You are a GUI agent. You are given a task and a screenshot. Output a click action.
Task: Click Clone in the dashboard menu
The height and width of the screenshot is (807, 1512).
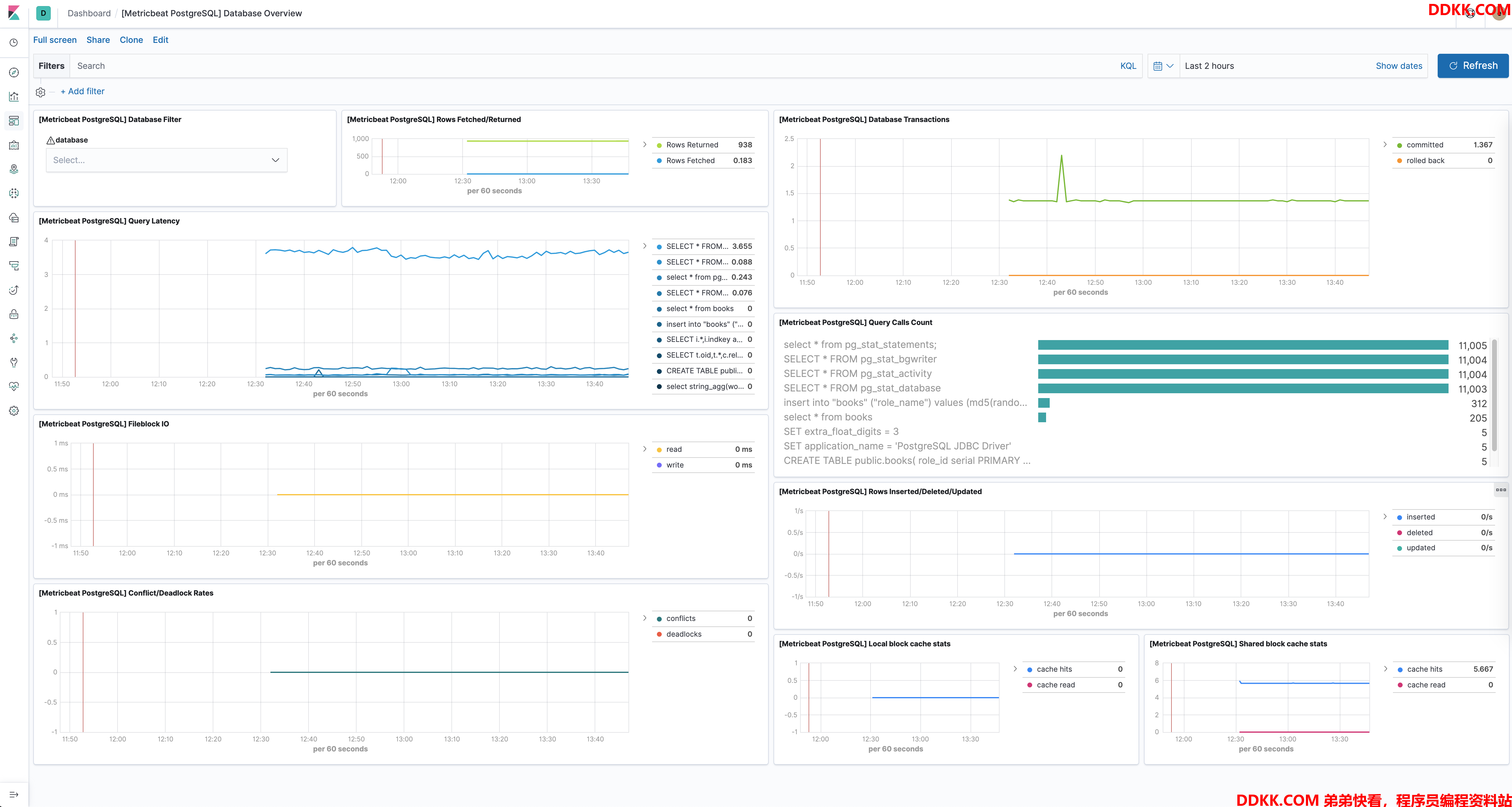131,40
